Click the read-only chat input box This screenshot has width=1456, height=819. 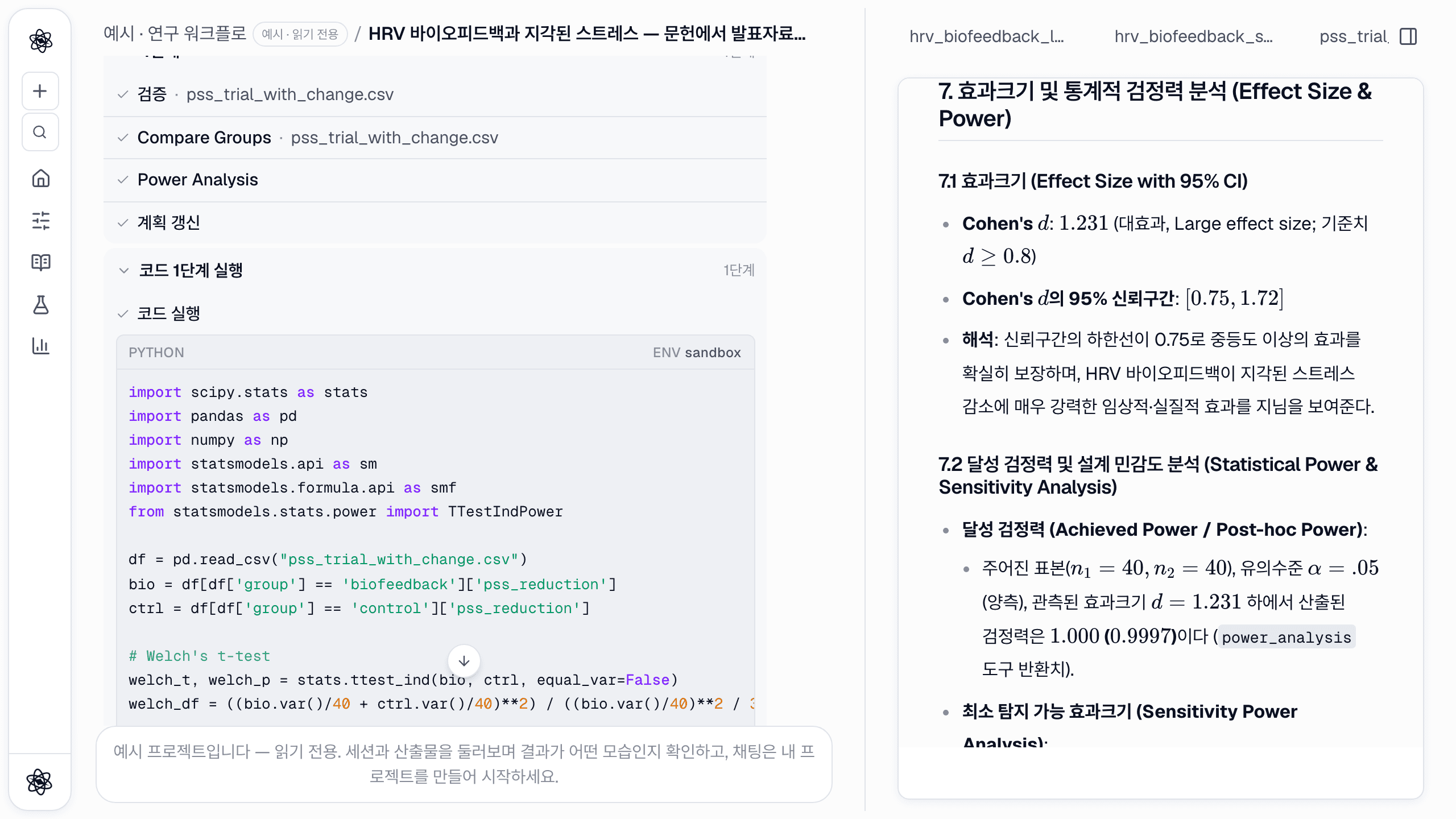tap(464, 764)
